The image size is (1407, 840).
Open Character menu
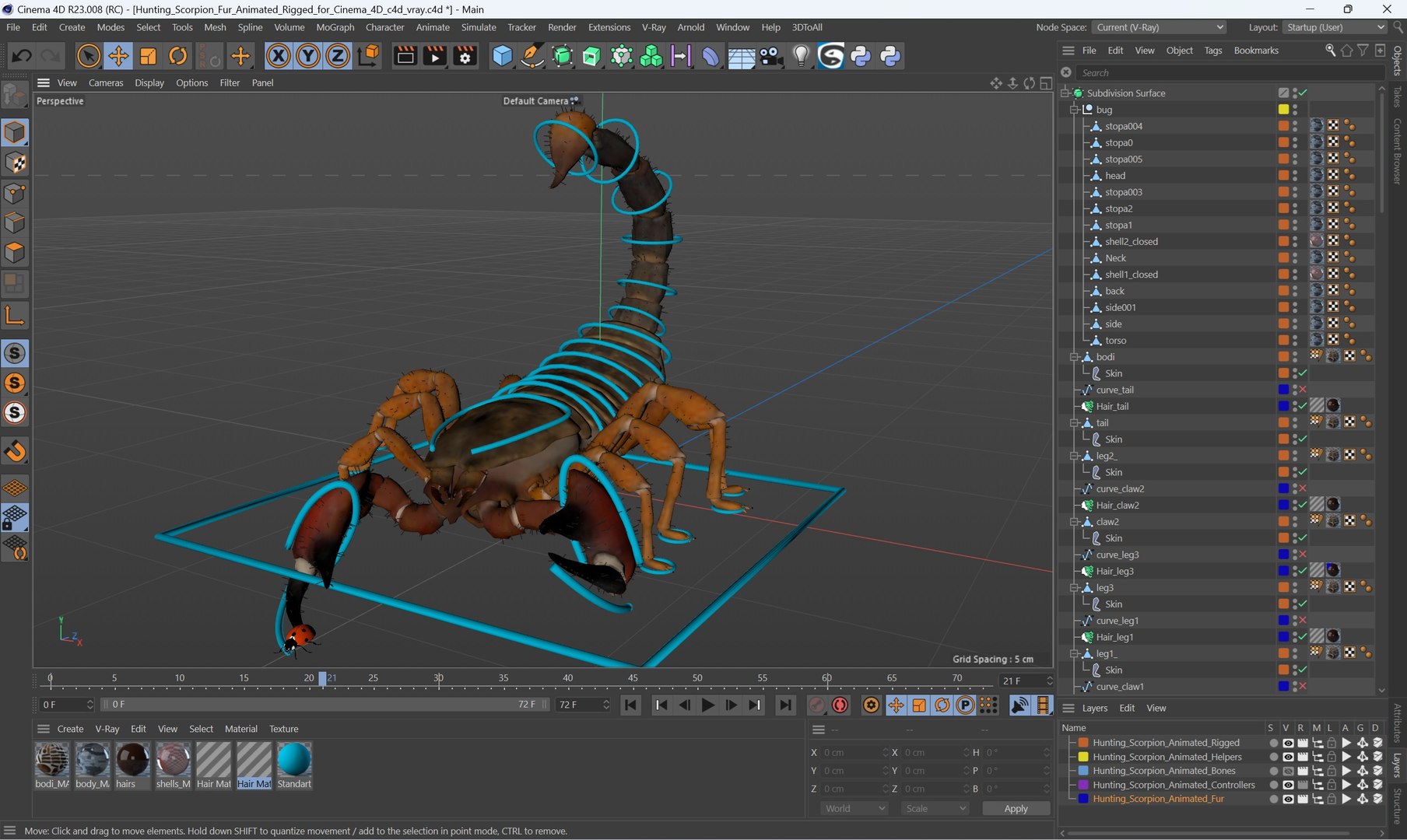click(385, 27)
